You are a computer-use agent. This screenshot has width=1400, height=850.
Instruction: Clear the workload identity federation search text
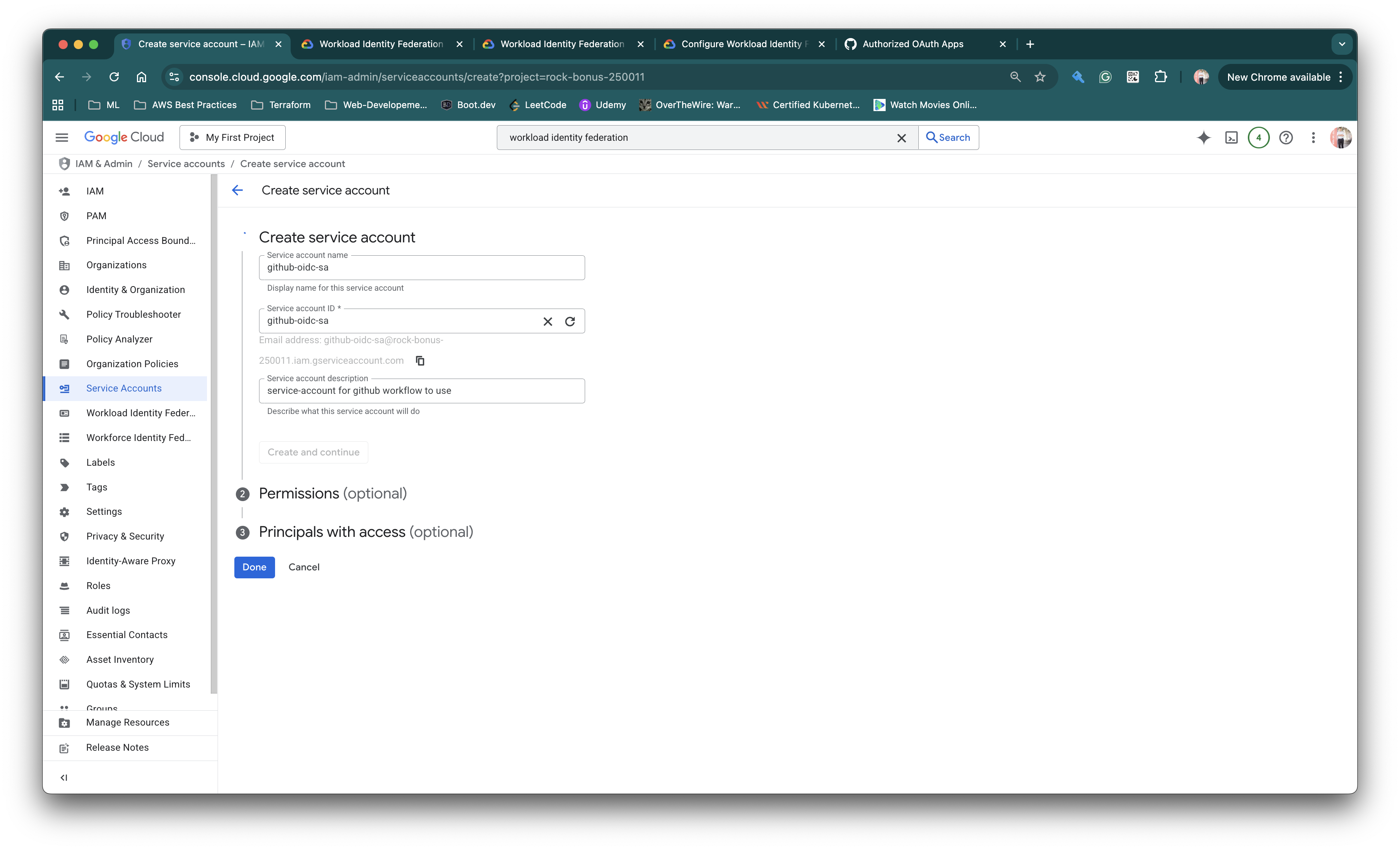(901, 138)
